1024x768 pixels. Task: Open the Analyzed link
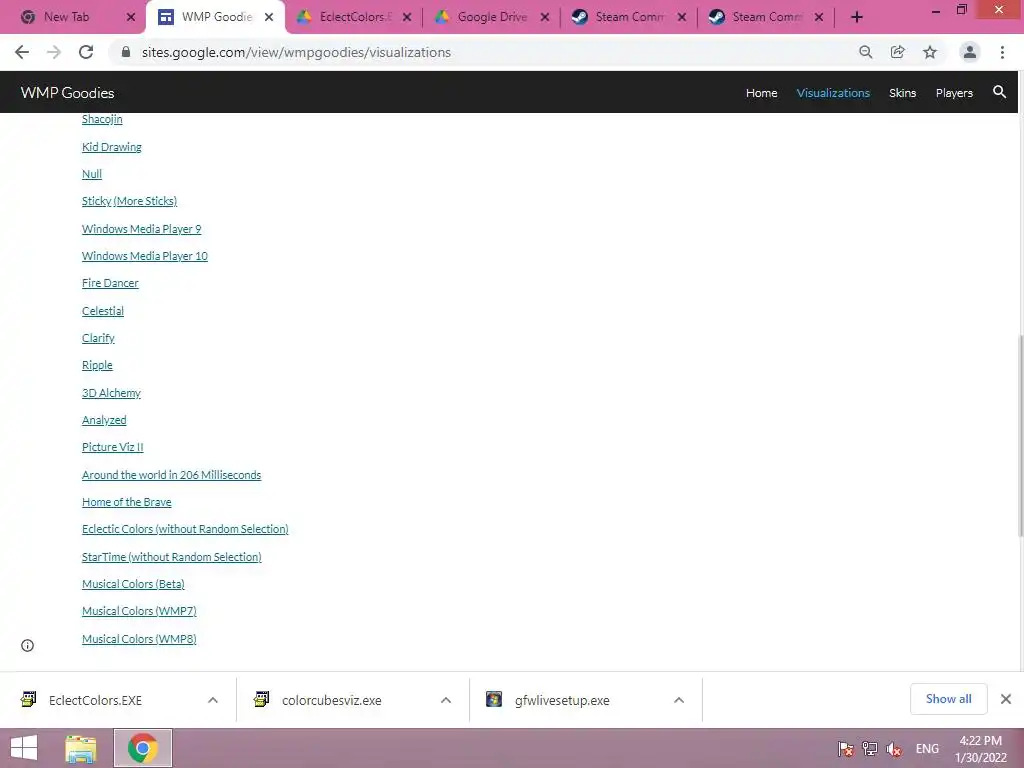pyautogui.click(x=104, y=420)
